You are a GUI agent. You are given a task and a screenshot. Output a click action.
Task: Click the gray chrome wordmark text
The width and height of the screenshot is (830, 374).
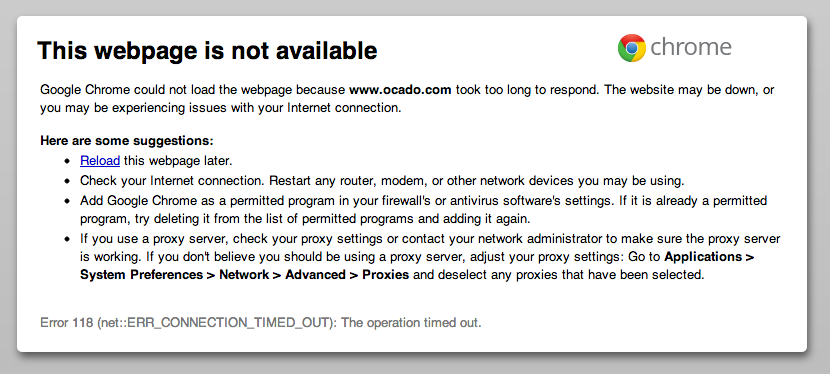click(691, 48)
